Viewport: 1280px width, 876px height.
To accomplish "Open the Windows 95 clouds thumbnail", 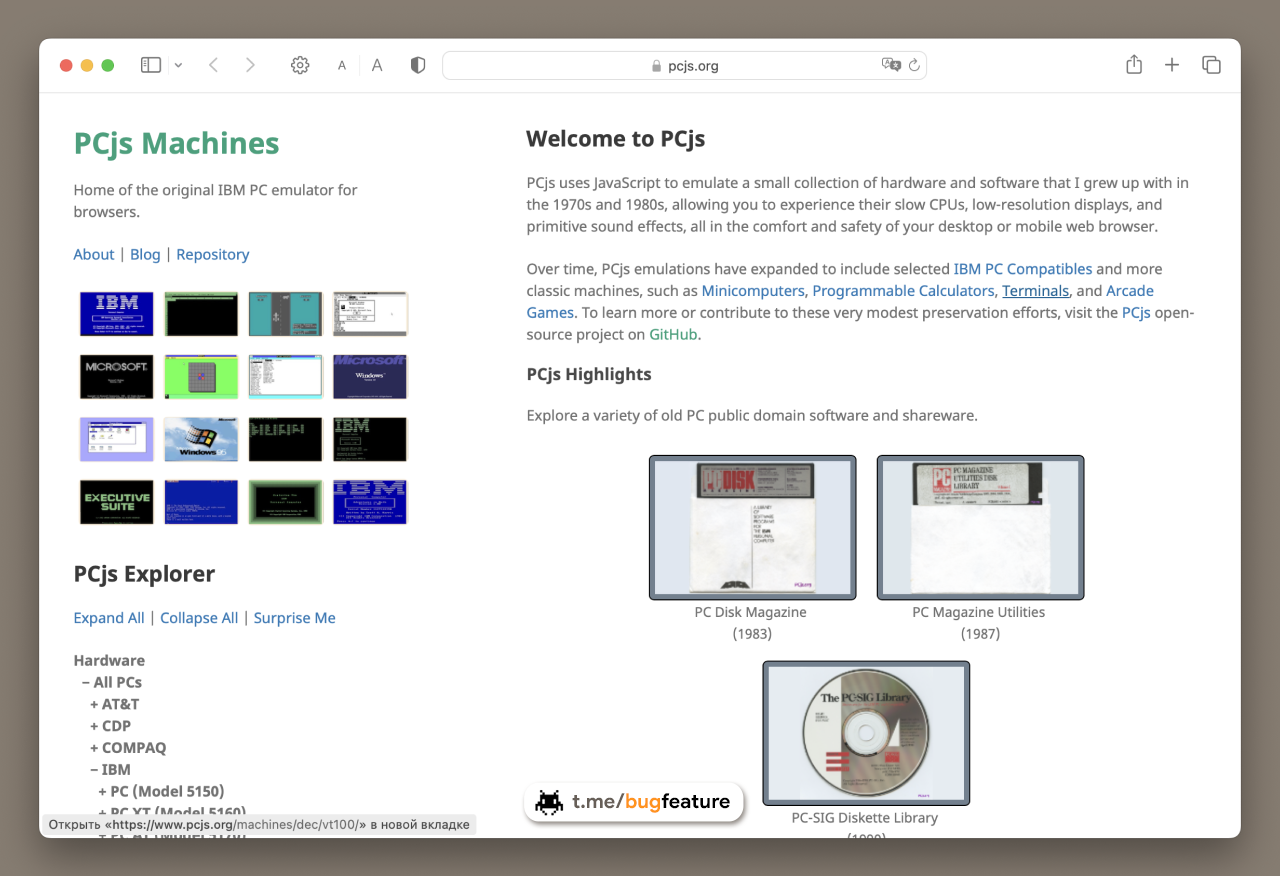I will [x=201, y=439].
